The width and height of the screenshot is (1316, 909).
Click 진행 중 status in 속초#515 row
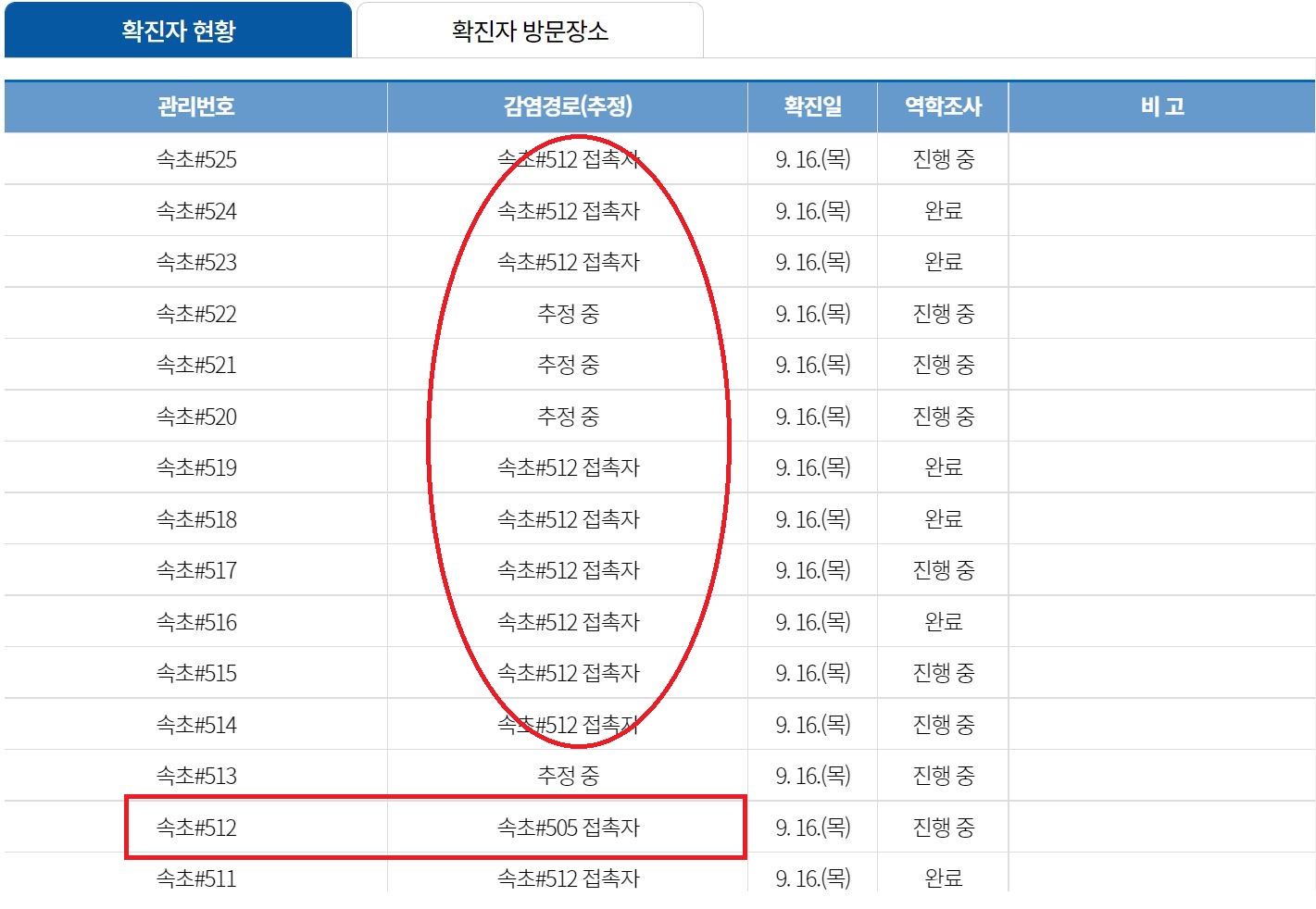(943, 673)
